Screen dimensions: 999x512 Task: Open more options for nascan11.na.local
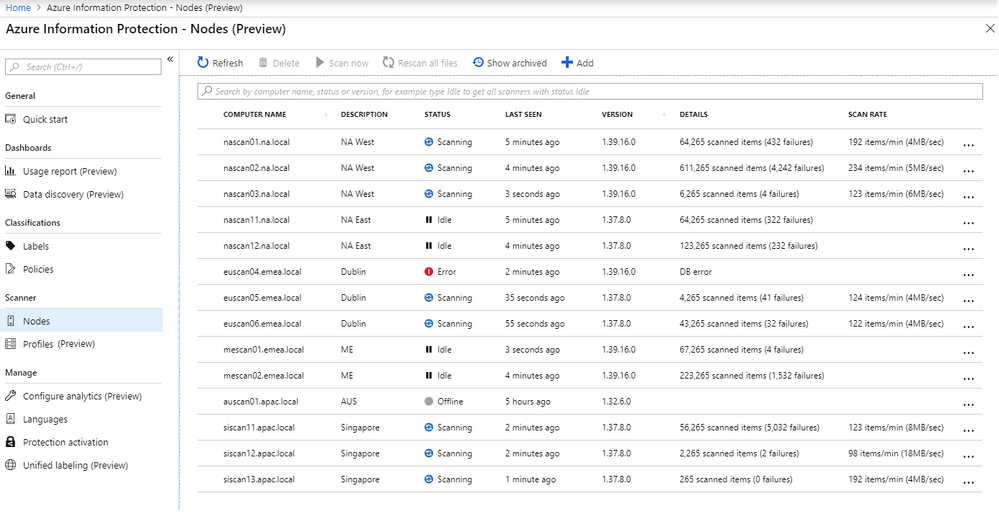[968, 223]
